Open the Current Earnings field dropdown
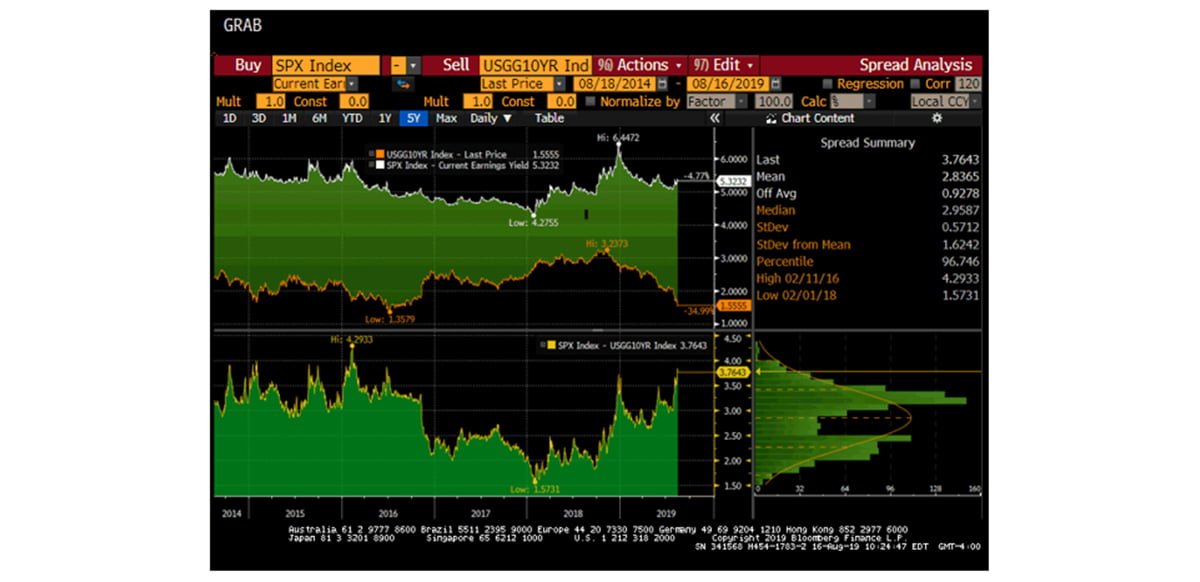 (351, 85)
